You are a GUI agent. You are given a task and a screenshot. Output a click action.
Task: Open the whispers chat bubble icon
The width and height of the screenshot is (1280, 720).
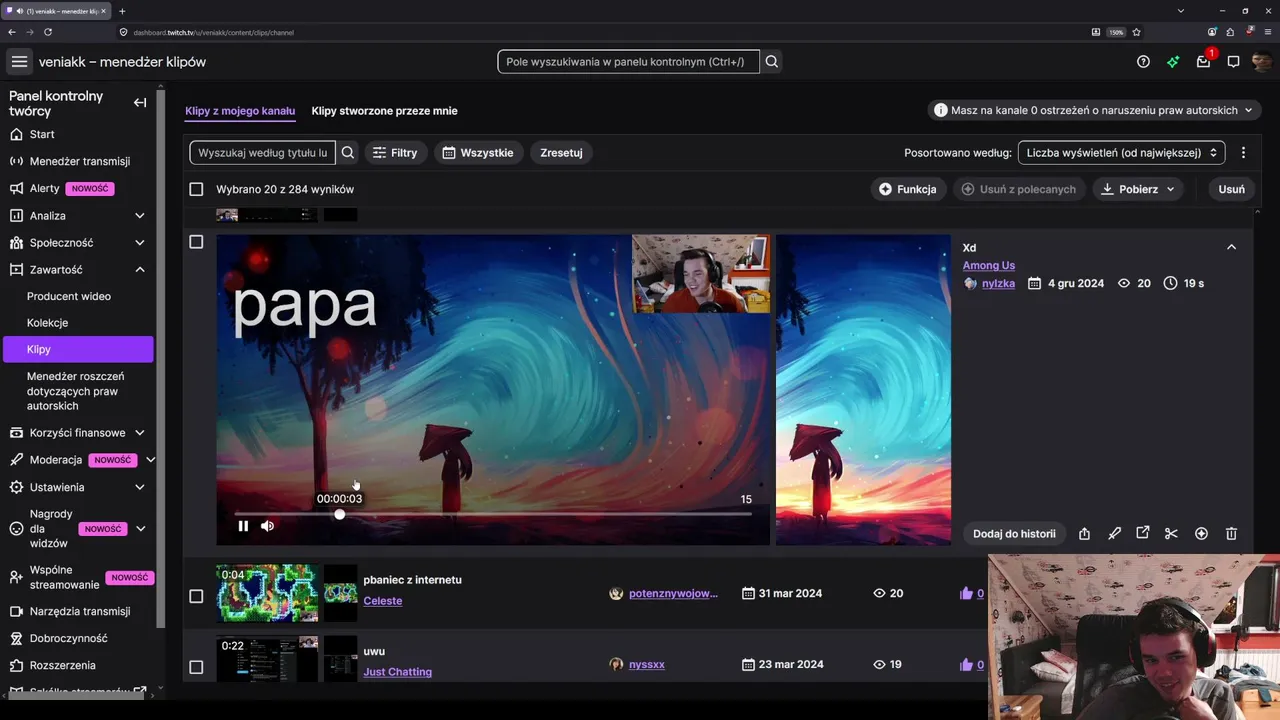[x=1234, y=62]
